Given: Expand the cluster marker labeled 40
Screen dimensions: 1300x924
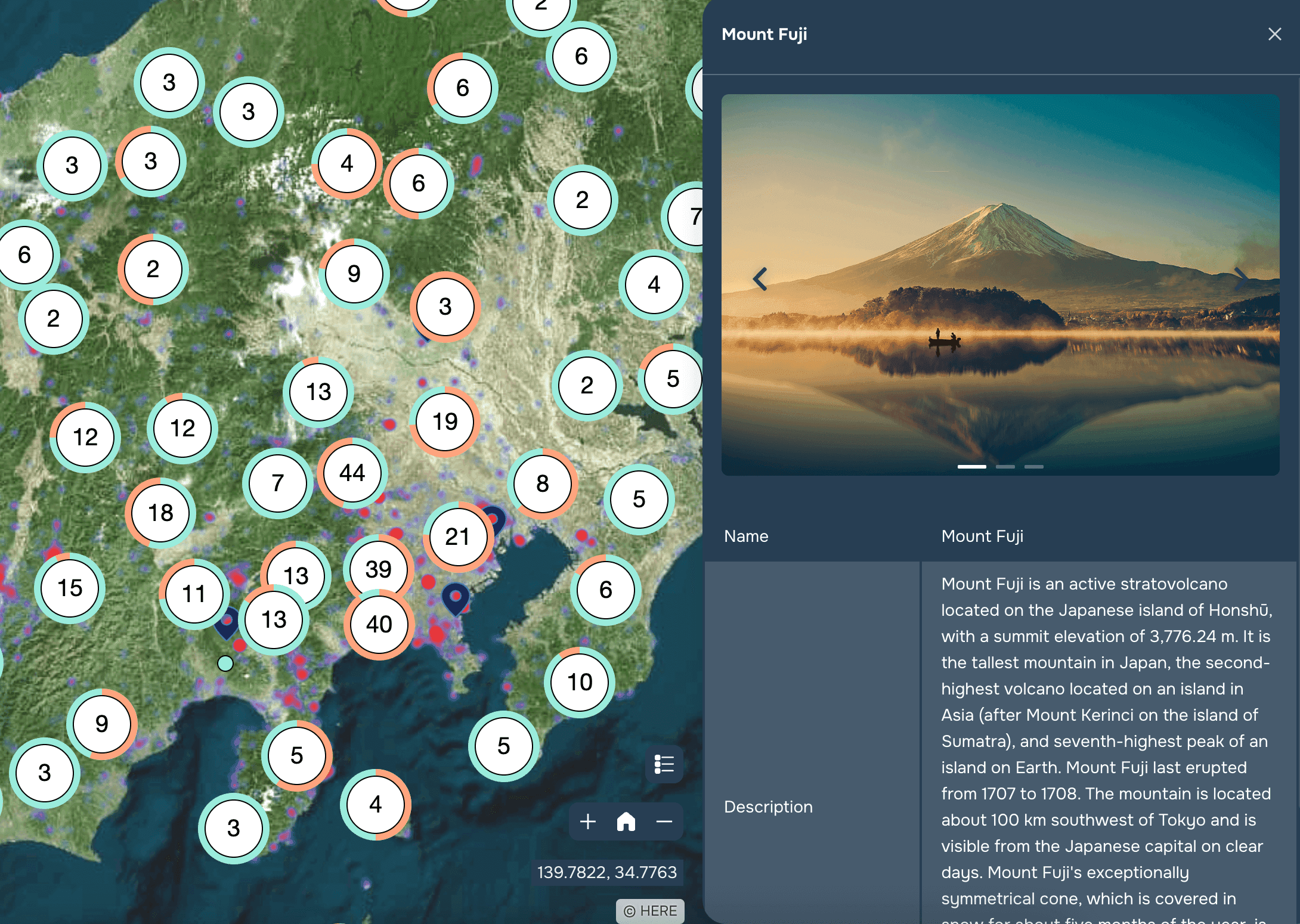Looking at the screenshot, I should [379, 624].
